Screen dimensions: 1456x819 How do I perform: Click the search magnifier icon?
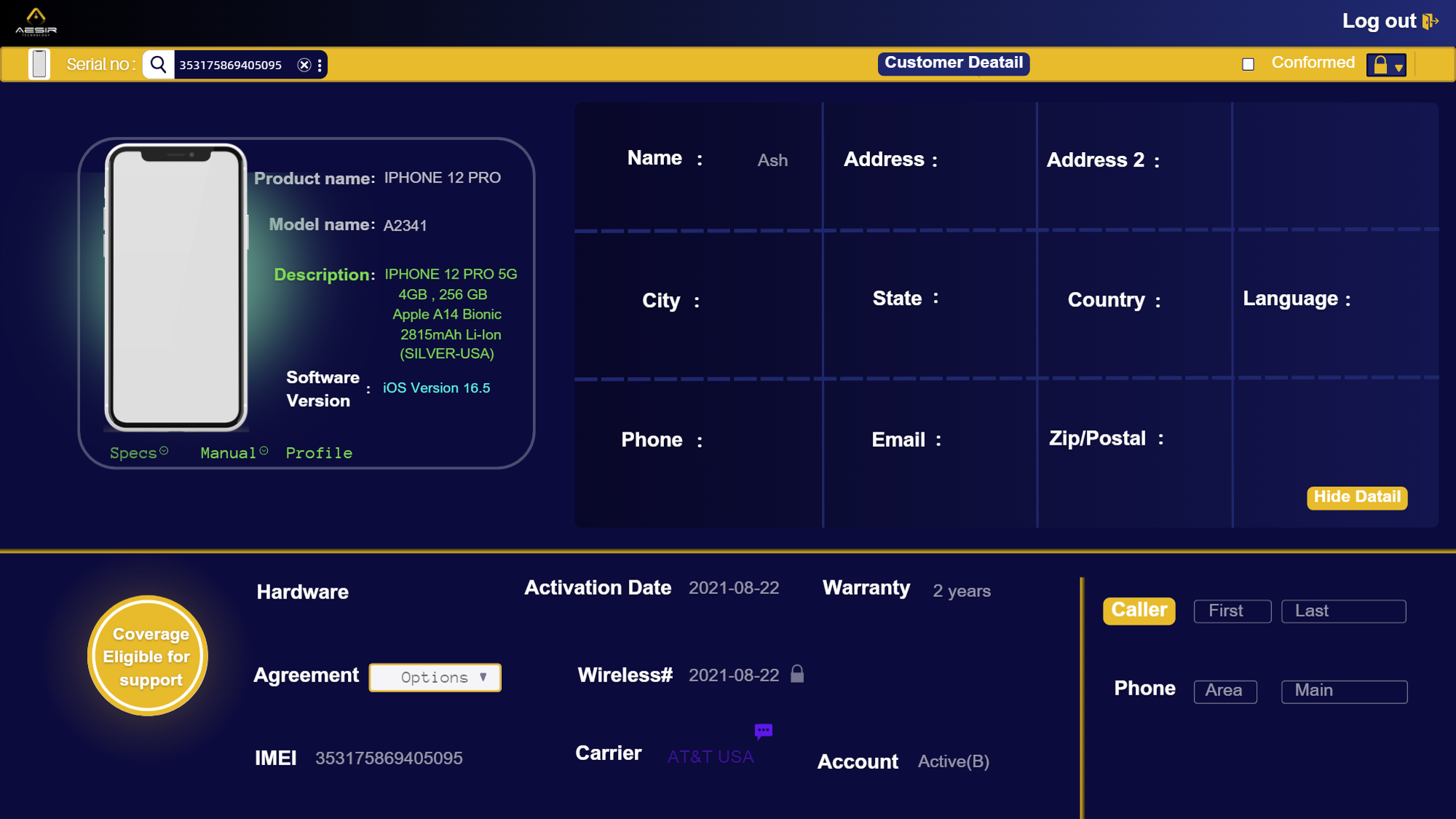pyautogui.click(x=158, y=64)
